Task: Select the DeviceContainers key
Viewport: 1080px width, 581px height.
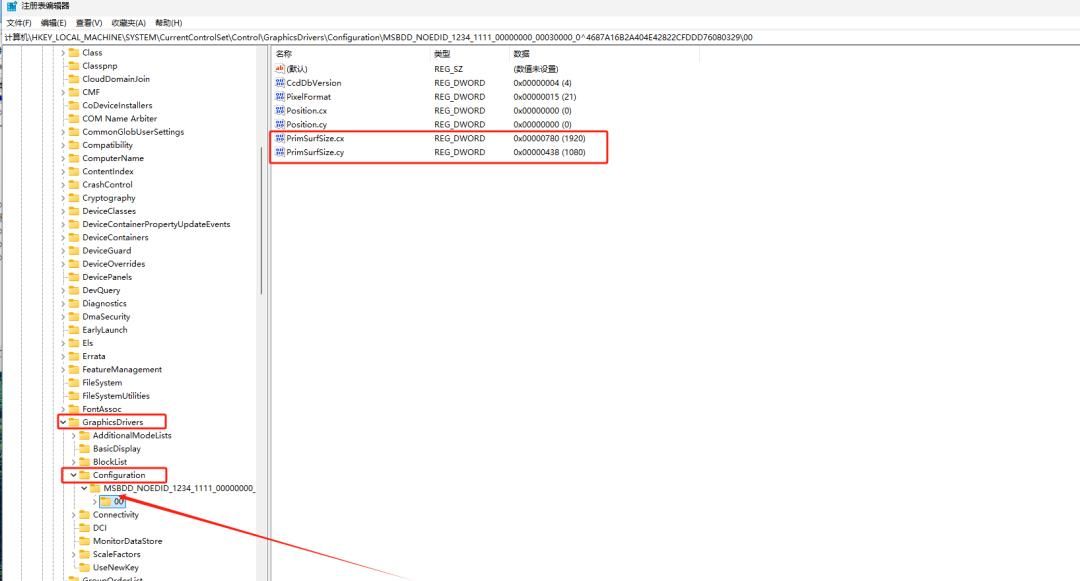Action: pyautogui.click(x=115, y=237)
